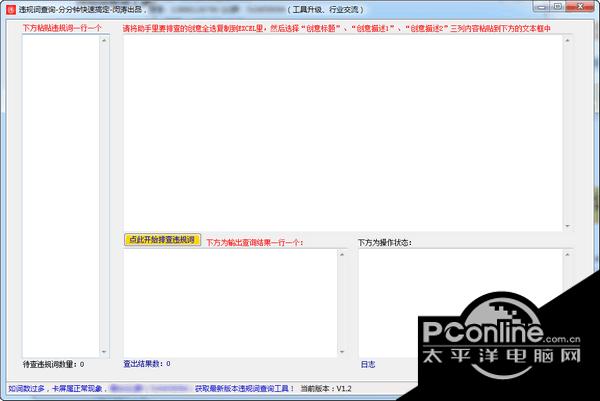The width and height of the screenshot is (600, 401).
Task: Maximize the 违规词查询 window
Action: [558, 7]
